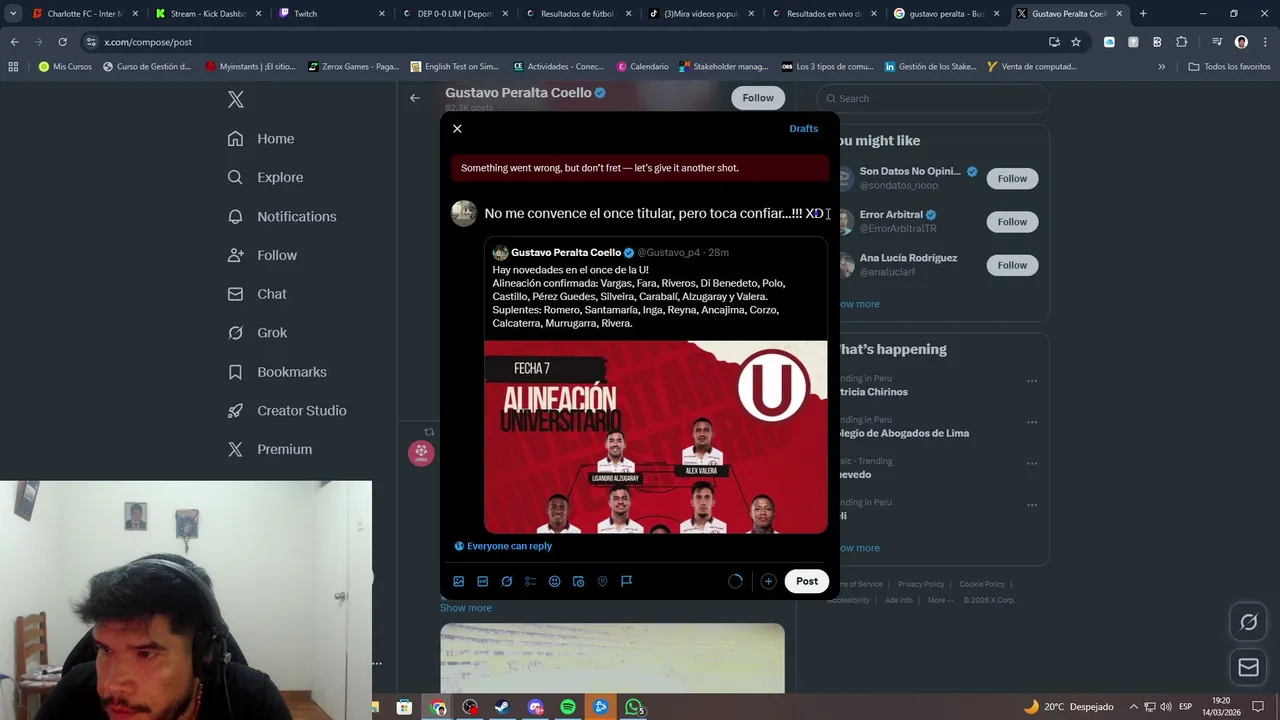Viewport: 1280px width, 720px height.
Task: Add a poll to the post
Action: coord(531,581)
